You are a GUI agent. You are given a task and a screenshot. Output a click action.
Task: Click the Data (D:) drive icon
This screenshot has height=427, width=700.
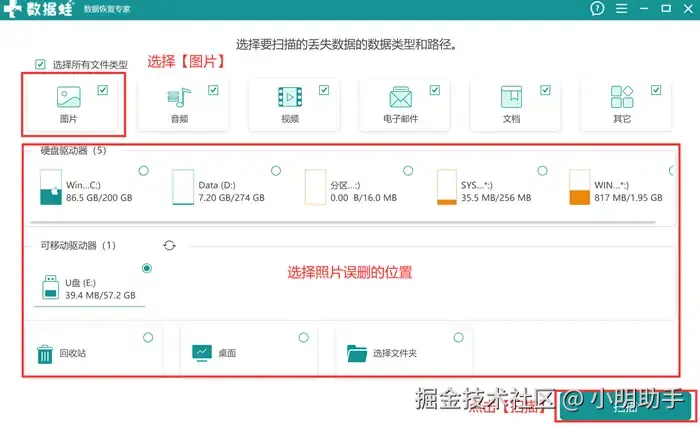click(x=183, y=187)
